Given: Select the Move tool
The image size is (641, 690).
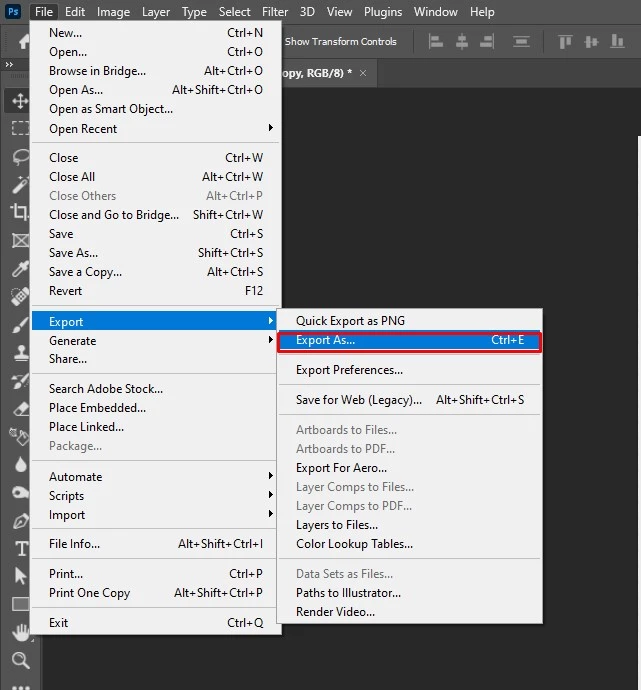Looking at the screenshot, I should [x=20, y=101].
